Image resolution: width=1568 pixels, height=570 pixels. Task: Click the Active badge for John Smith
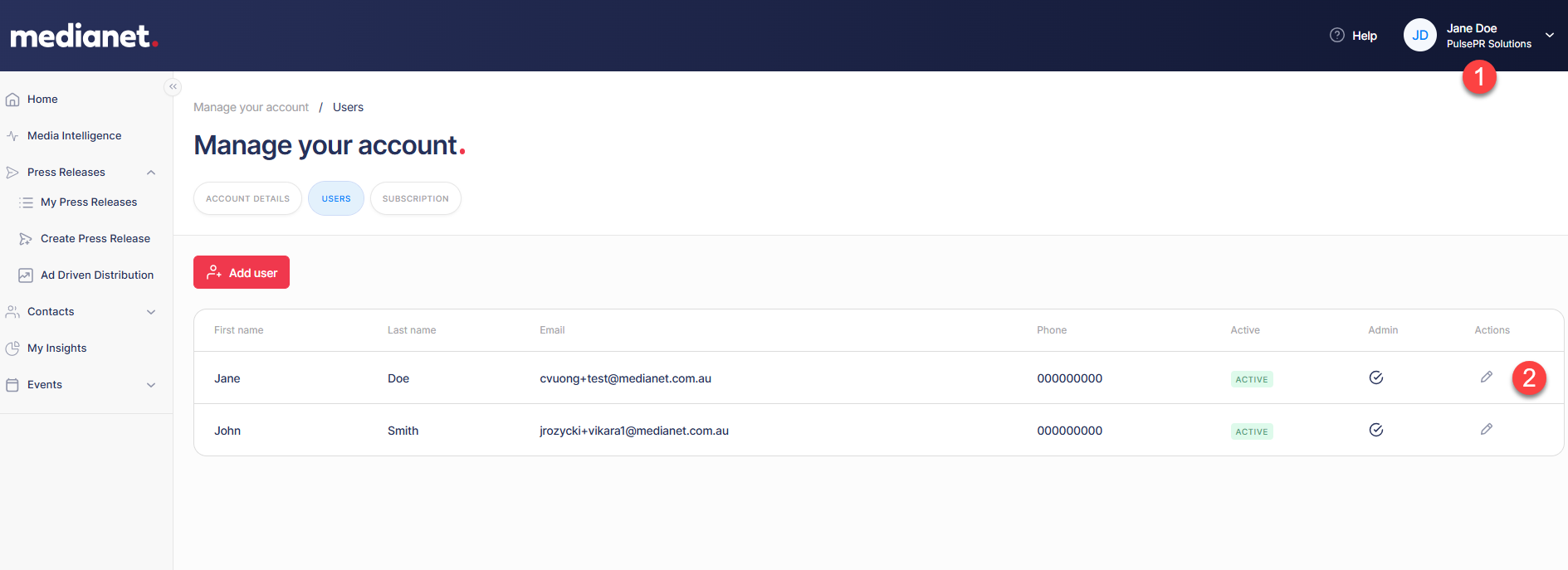click(1251, 431)
